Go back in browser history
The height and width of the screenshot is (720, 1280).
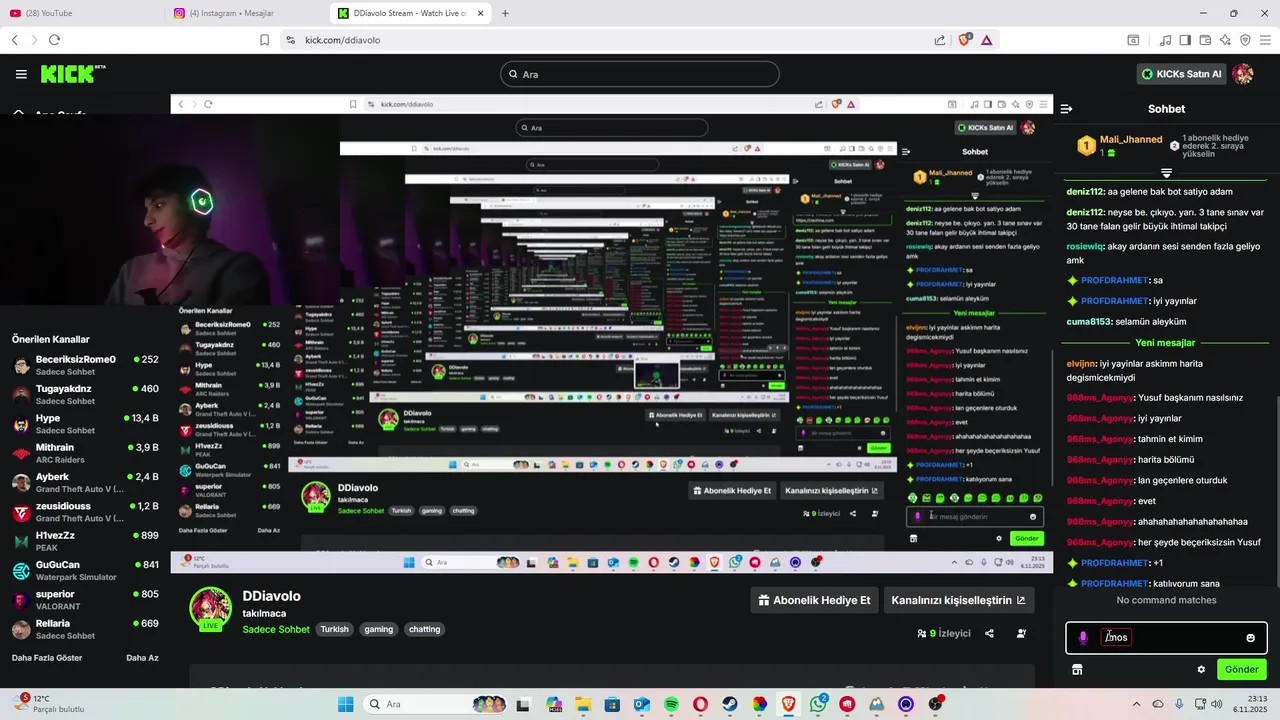15,40
